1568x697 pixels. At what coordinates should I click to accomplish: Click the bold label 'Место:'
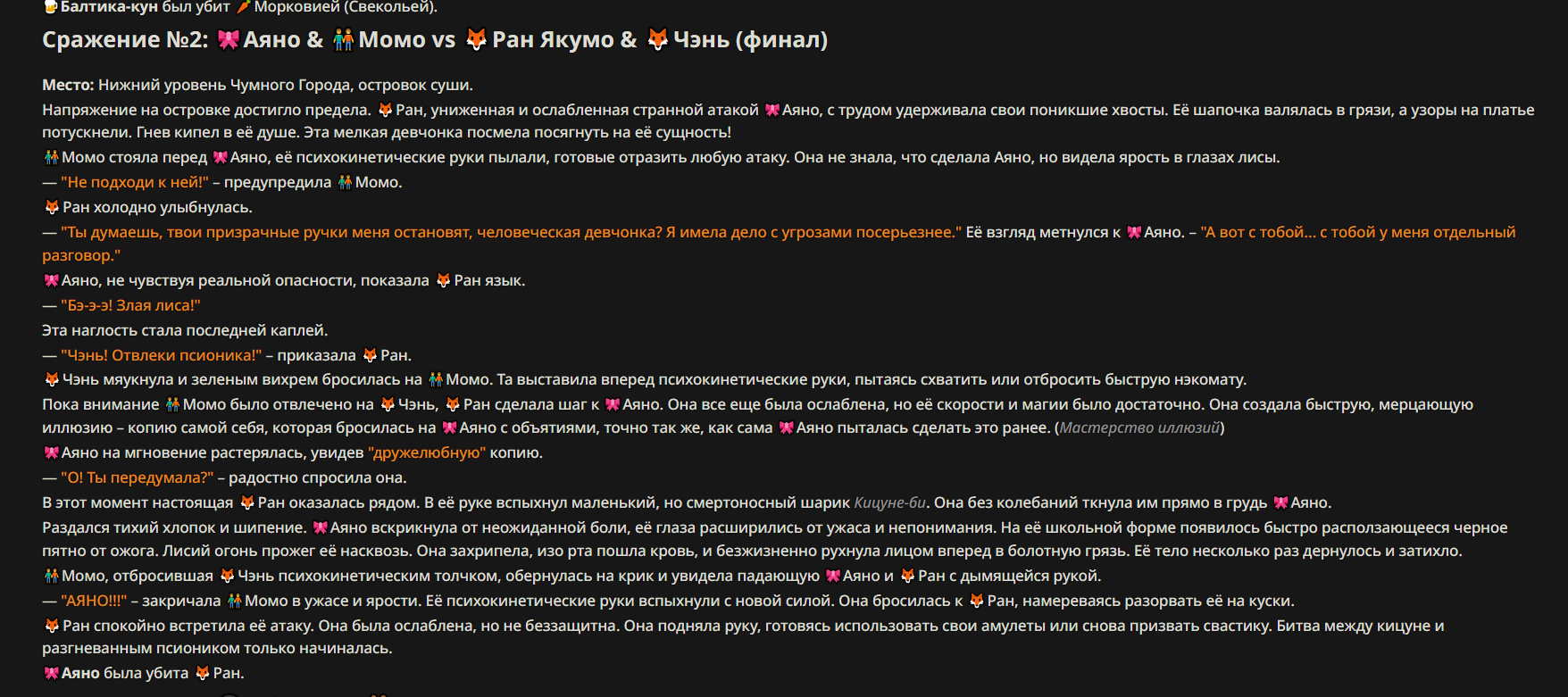[68, 86]
